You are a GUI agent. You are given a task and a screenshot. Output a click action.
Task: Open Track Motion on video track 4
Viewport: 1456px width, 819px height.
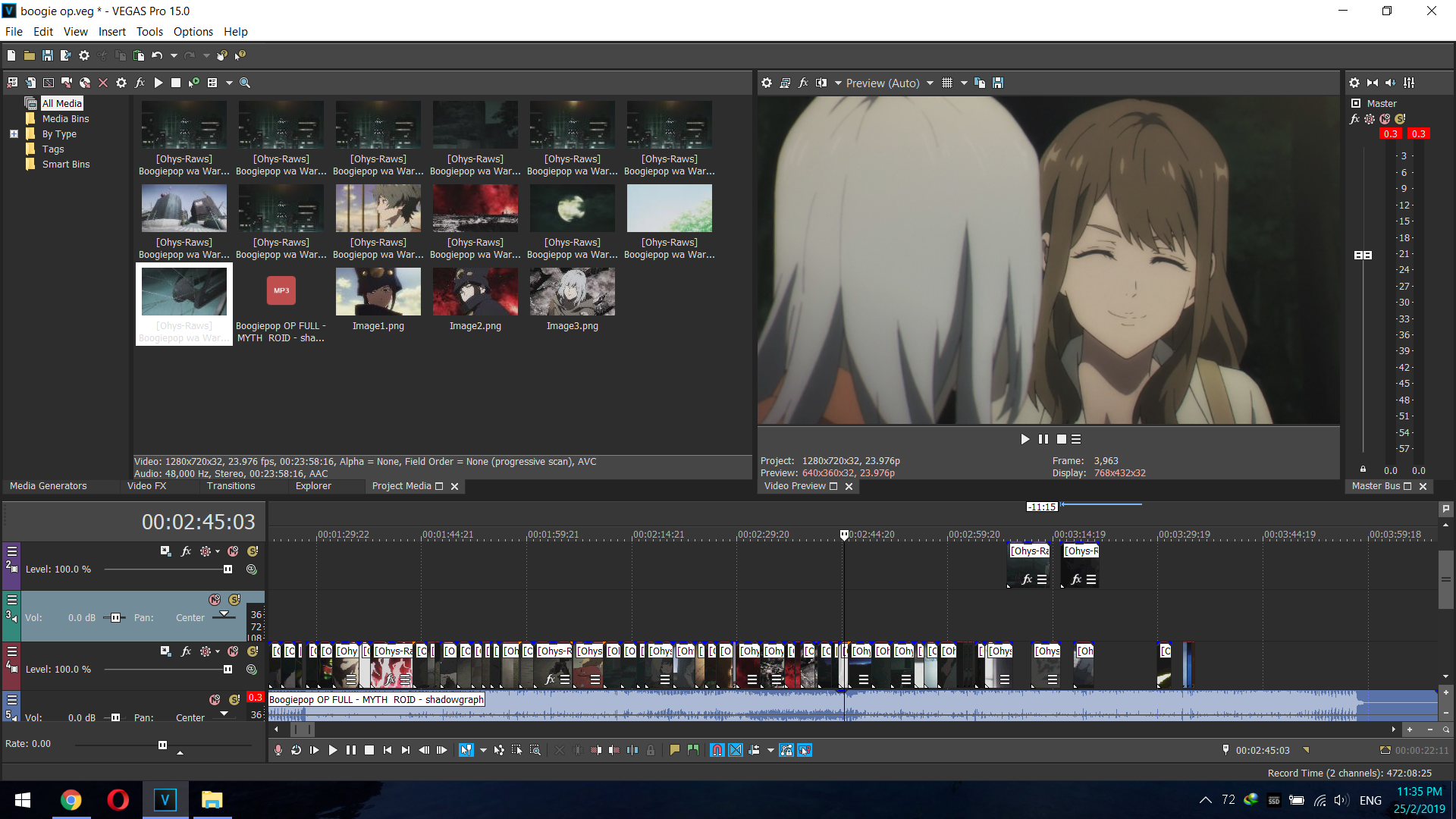point(165,651)
